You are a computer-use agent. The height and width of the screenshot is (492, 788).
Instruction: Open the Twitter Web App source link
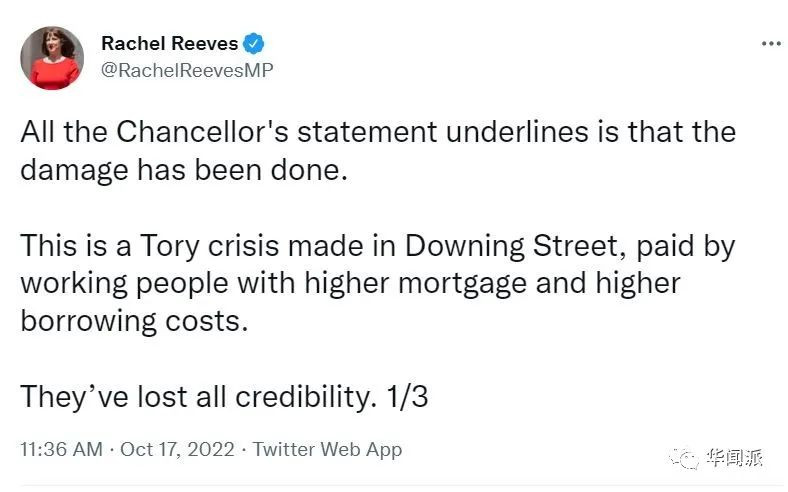click(327, 449)
